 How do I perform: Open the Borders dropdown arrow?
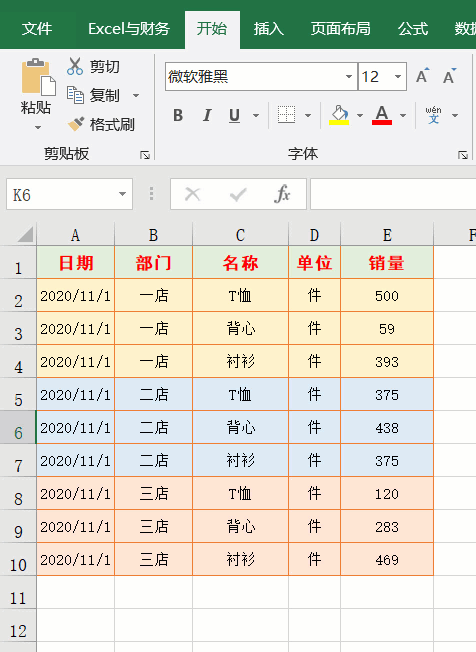coord(308,115)
